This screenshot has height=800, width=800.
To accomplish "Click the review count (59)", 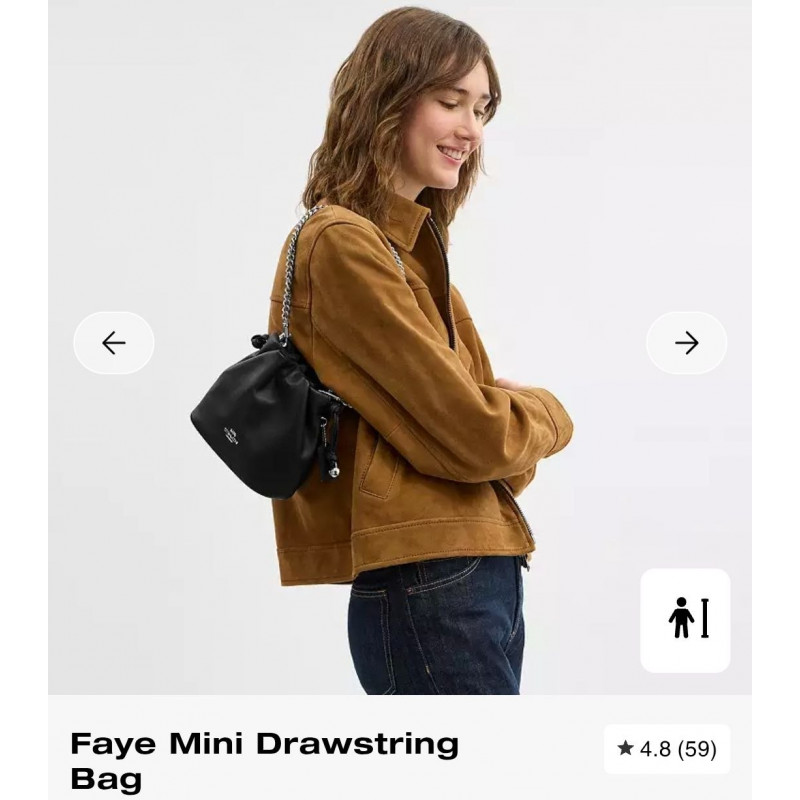I will pyautogui.click(x=697, y=749).
